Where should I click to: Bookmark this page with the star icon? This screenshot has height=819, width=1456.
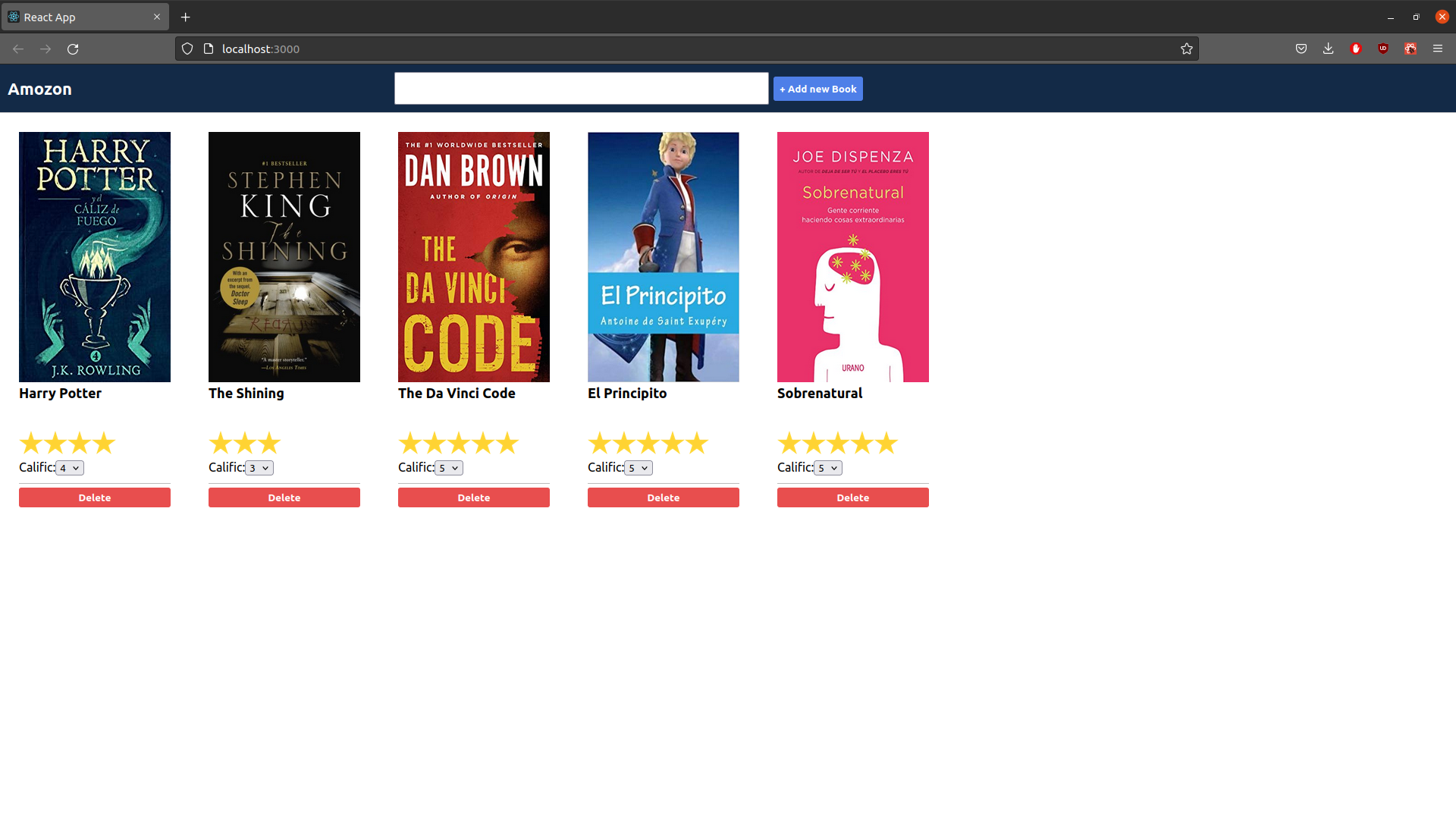pos(1187,49)
